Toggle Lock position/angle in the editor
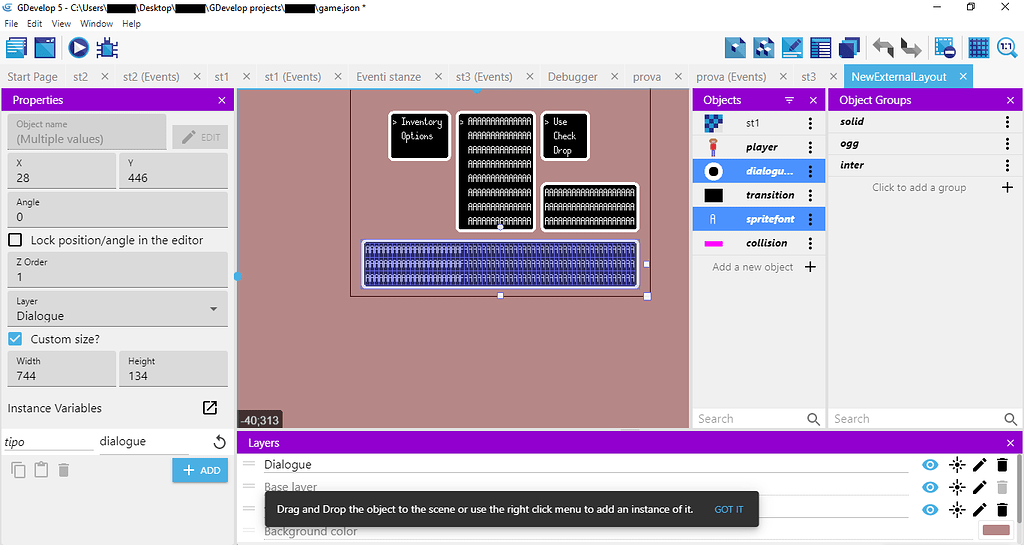 [x=15, y=240]
